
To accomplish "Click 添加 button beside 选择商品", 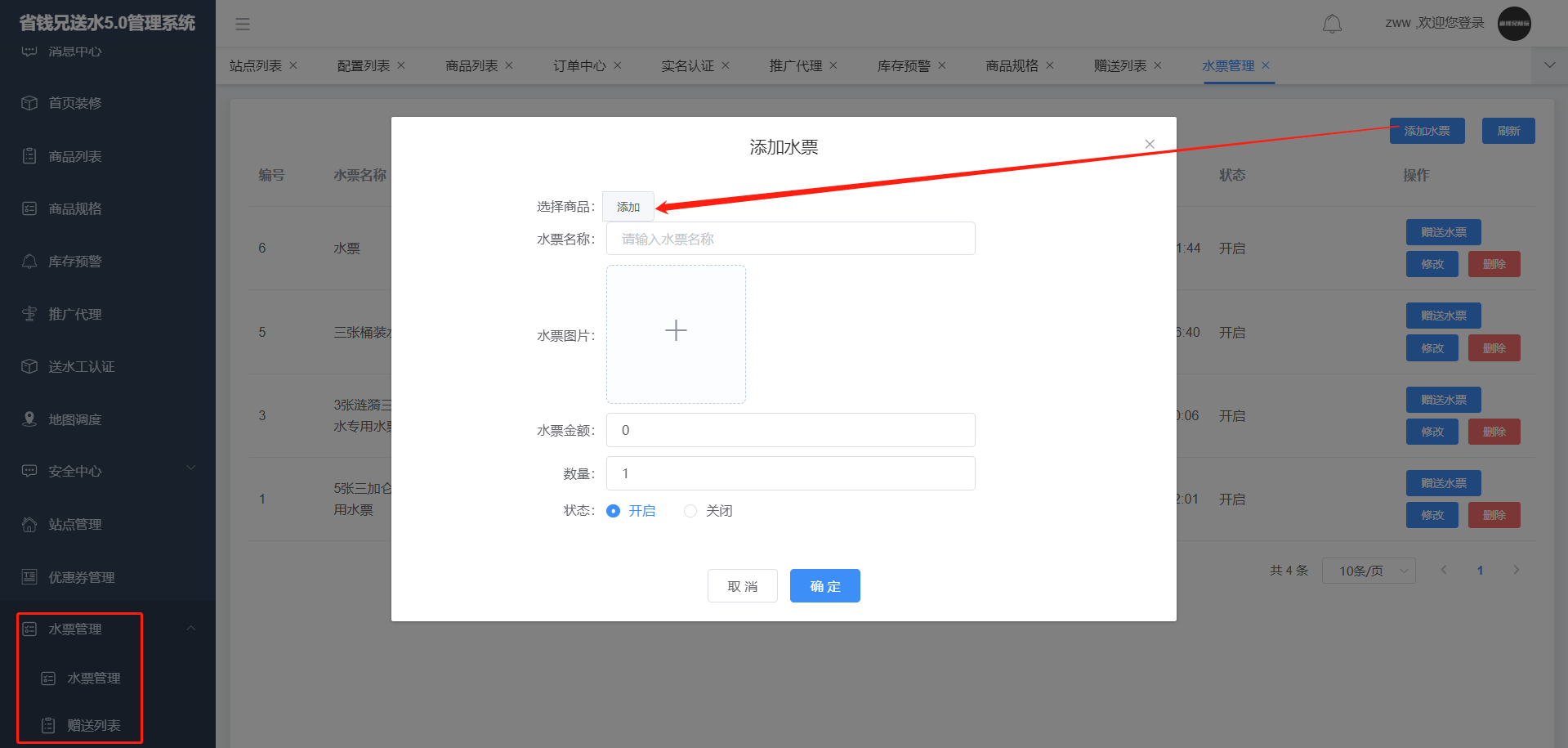I will (x=628, y=207).
